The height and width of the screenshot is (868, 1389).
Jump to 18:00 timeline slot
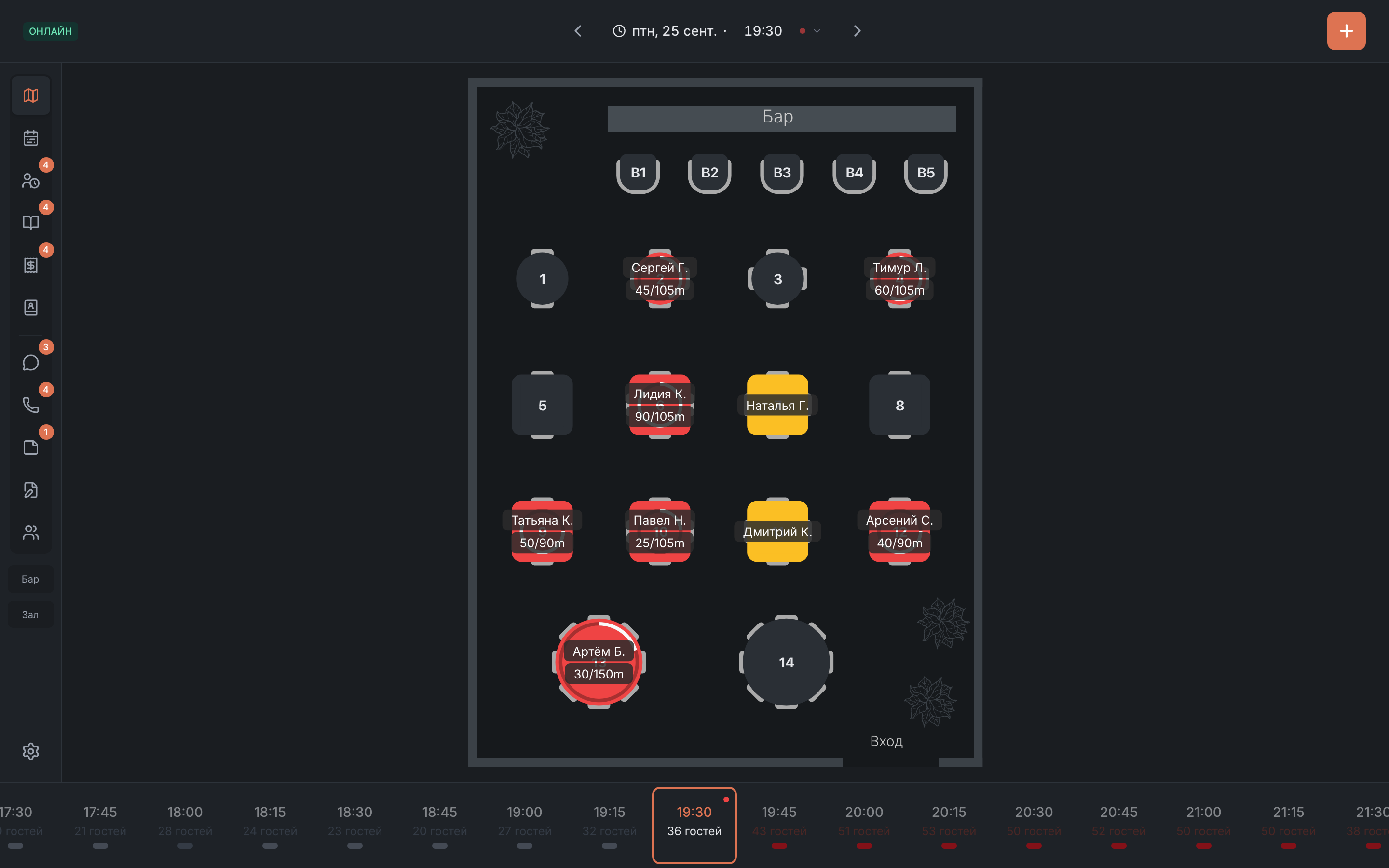point(185,826)
